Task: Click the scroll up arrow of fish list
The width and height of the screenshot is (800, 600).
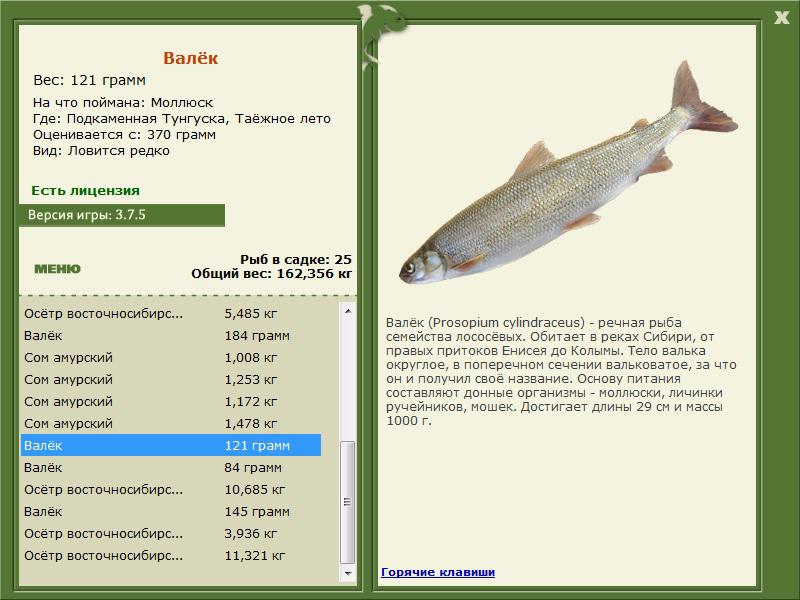Action: tap(348, 311)
